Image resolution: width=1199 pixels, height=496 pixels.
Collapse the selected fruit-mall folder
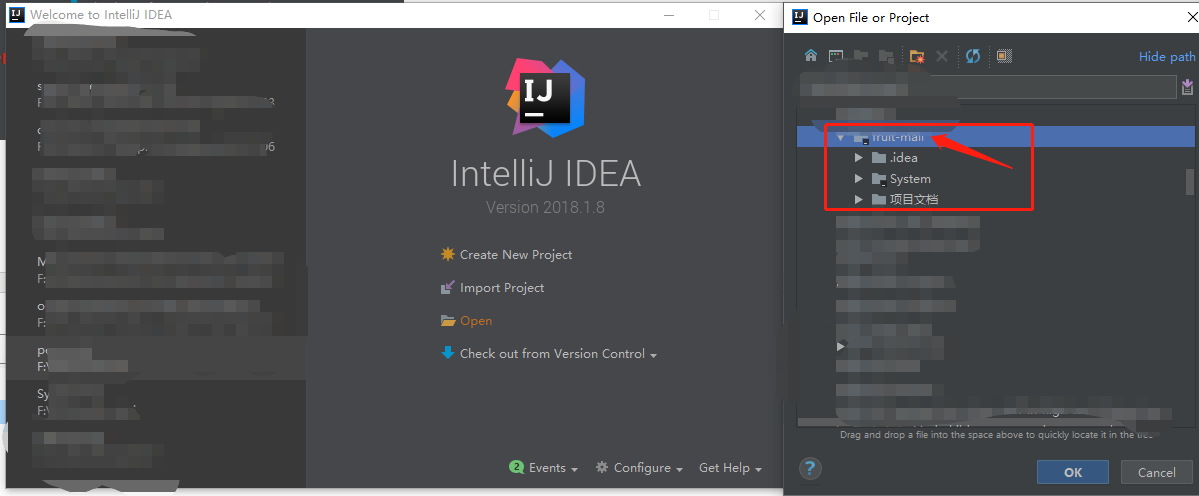(840, 138)
